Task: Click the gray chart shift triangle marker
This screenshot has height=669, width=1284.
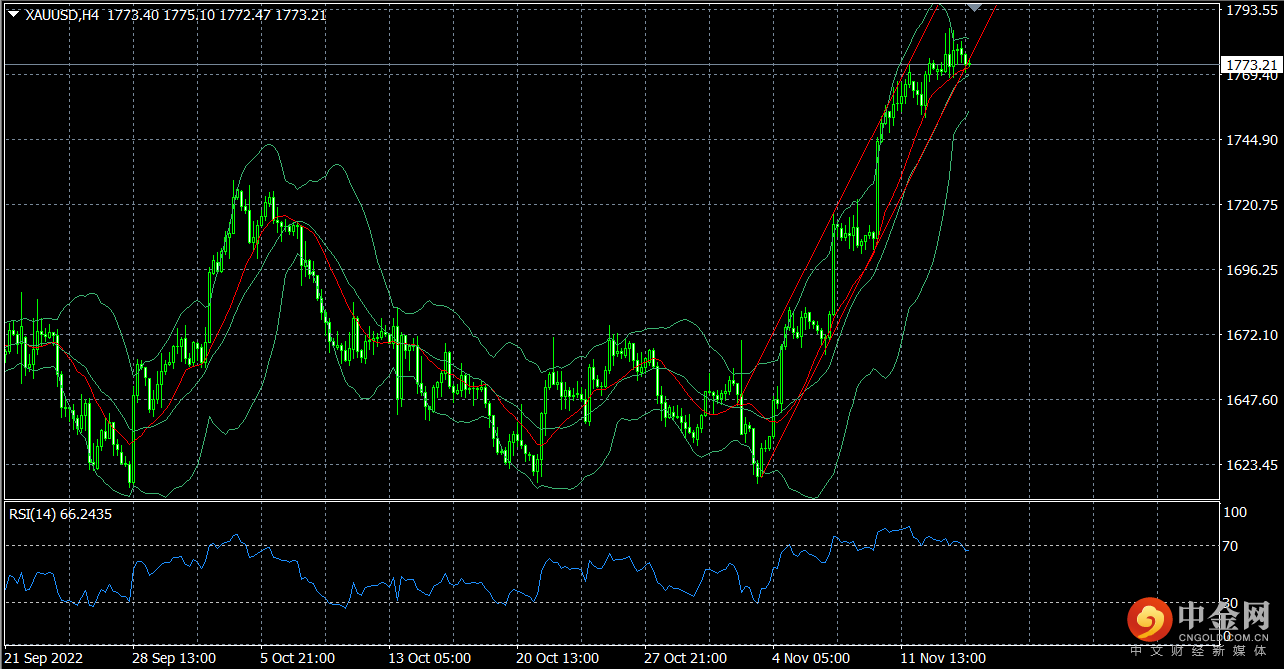Action: coord(975,8)
